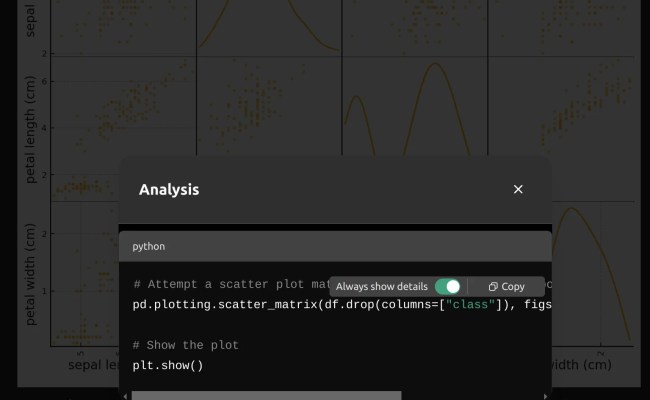Click the petal width (cm) axis label

point(30,274)
